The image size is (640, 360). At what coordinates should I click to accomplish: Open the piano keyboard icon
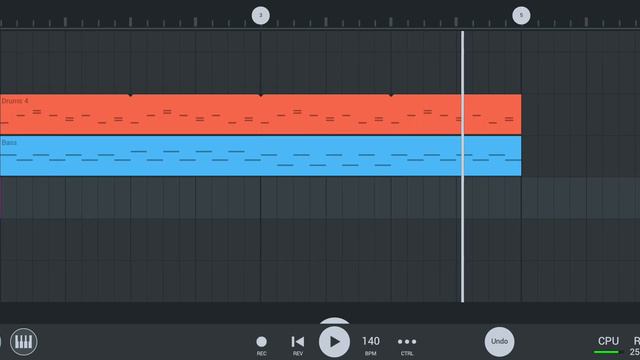coord(24,342)
